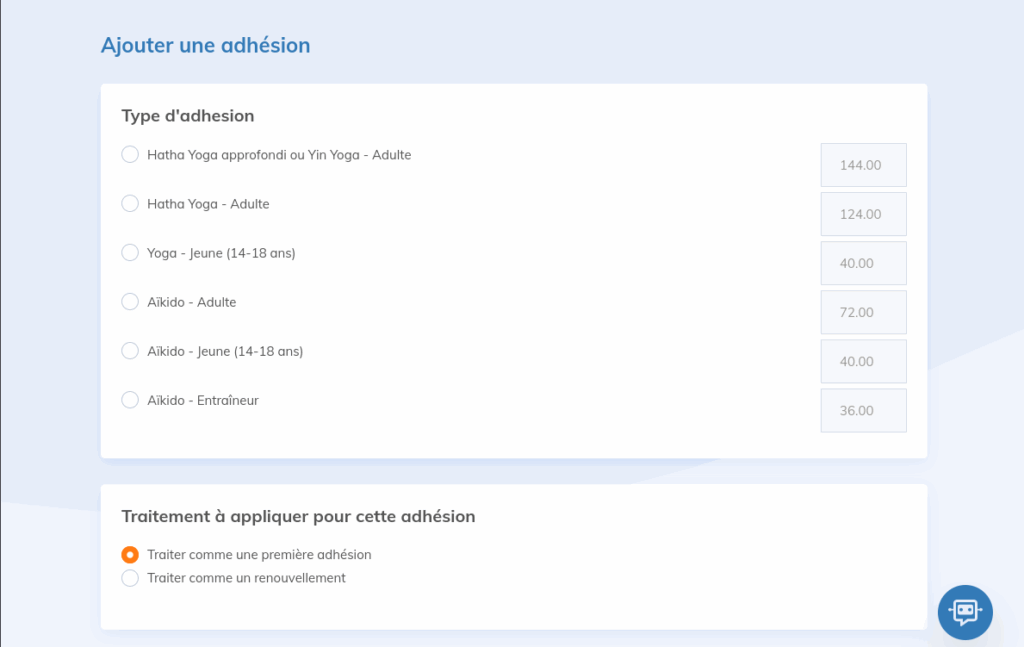
Task: Select Aïkido - Entraîneur radio button
Action: (130, 400)
